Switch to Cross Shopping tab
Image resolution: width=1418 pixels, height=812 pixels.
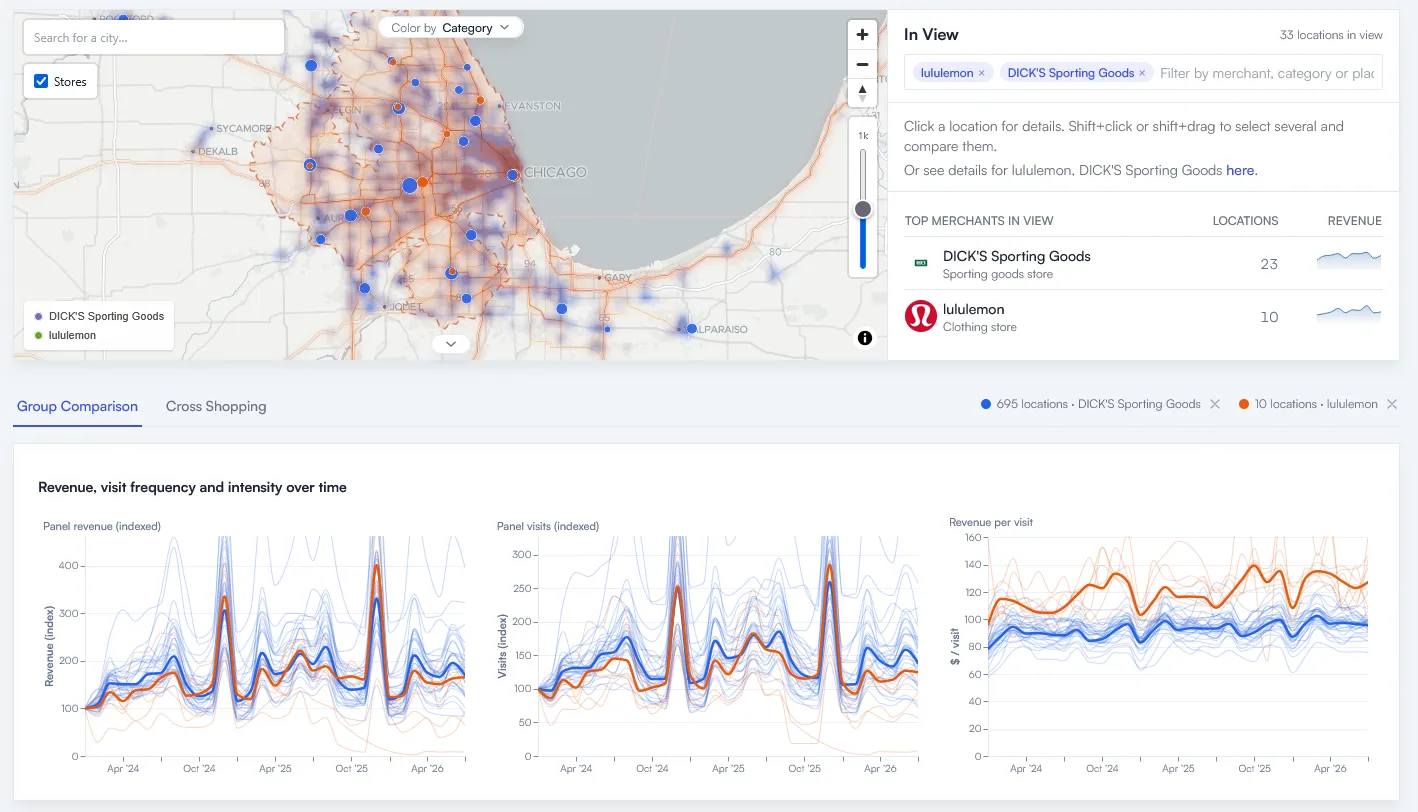(216, 406)
